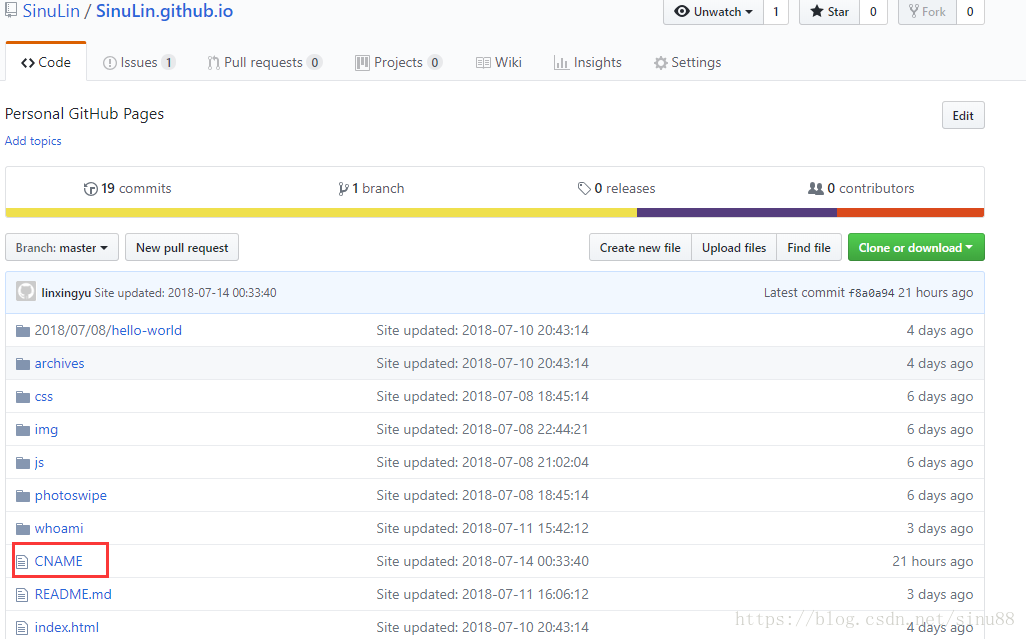Click the file icon next to CNAME
The height and width of the screenshot is (639, 1026).
pos(22,562)
